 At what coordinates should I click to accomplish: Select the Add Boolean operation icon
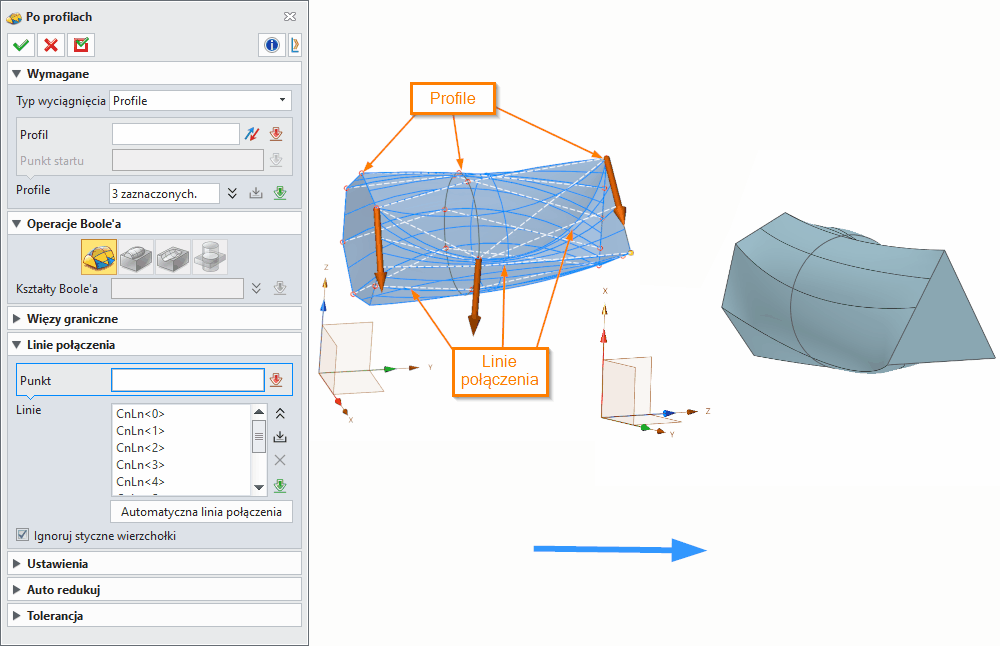[137, 257]
